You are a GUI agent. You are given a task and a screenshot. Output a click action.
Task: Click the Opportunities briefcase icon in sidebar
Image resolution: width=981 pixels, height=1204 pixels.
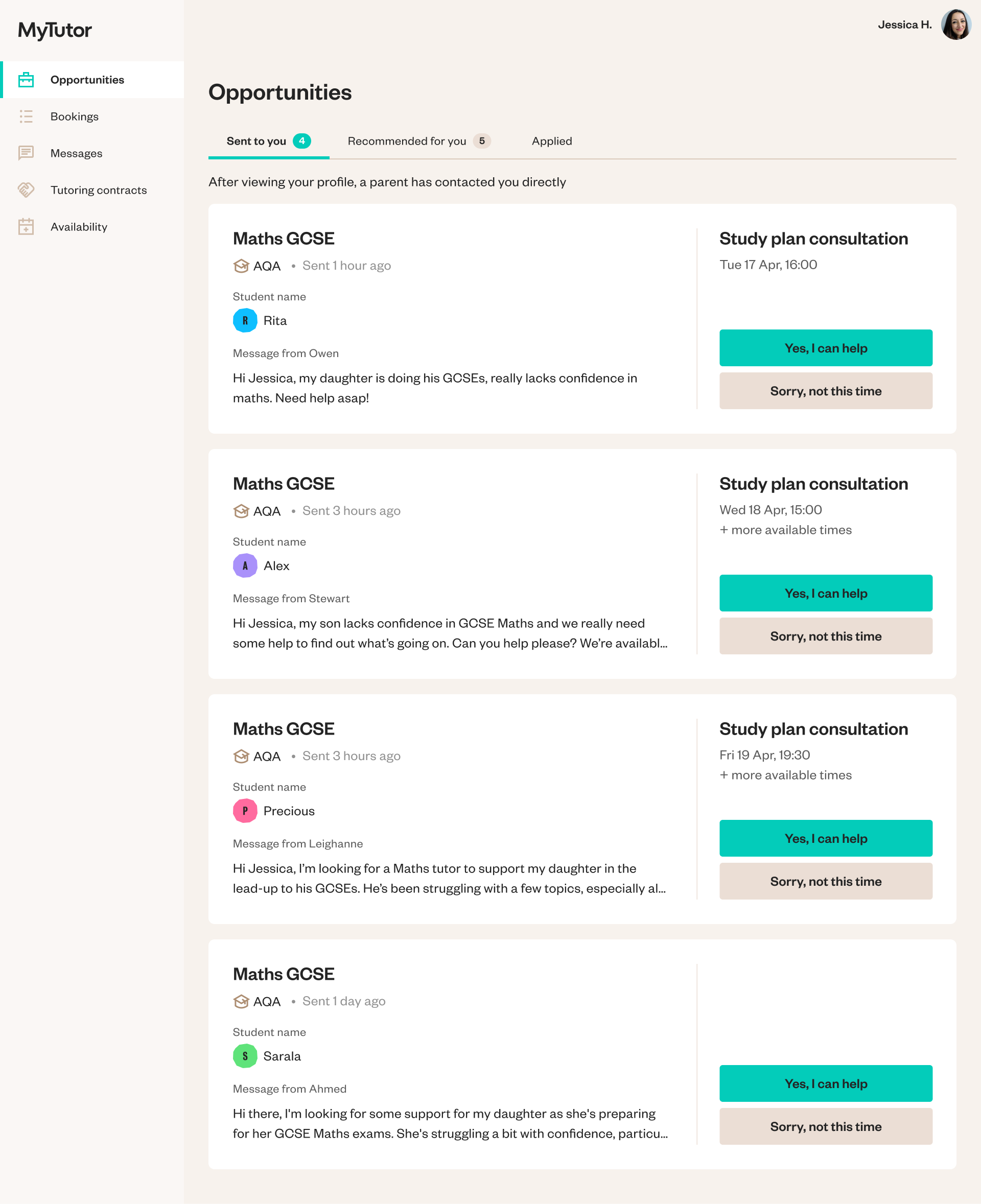tap(26, 80)
